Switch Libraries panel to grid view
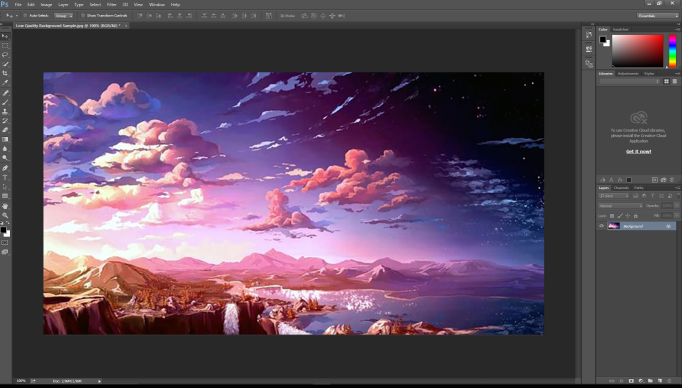Screen dimensions: 682x388 pos(666,81)
